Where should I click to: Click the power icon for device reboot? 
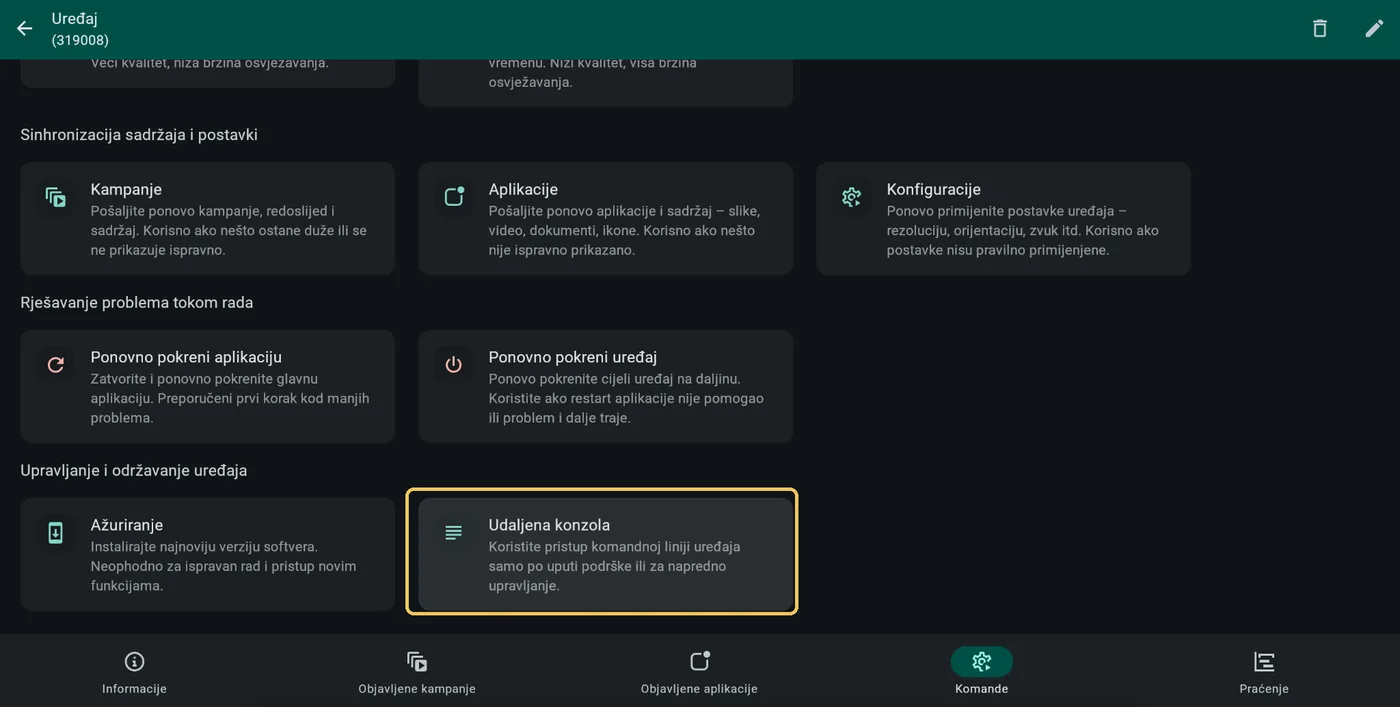[x=454, y=365]
